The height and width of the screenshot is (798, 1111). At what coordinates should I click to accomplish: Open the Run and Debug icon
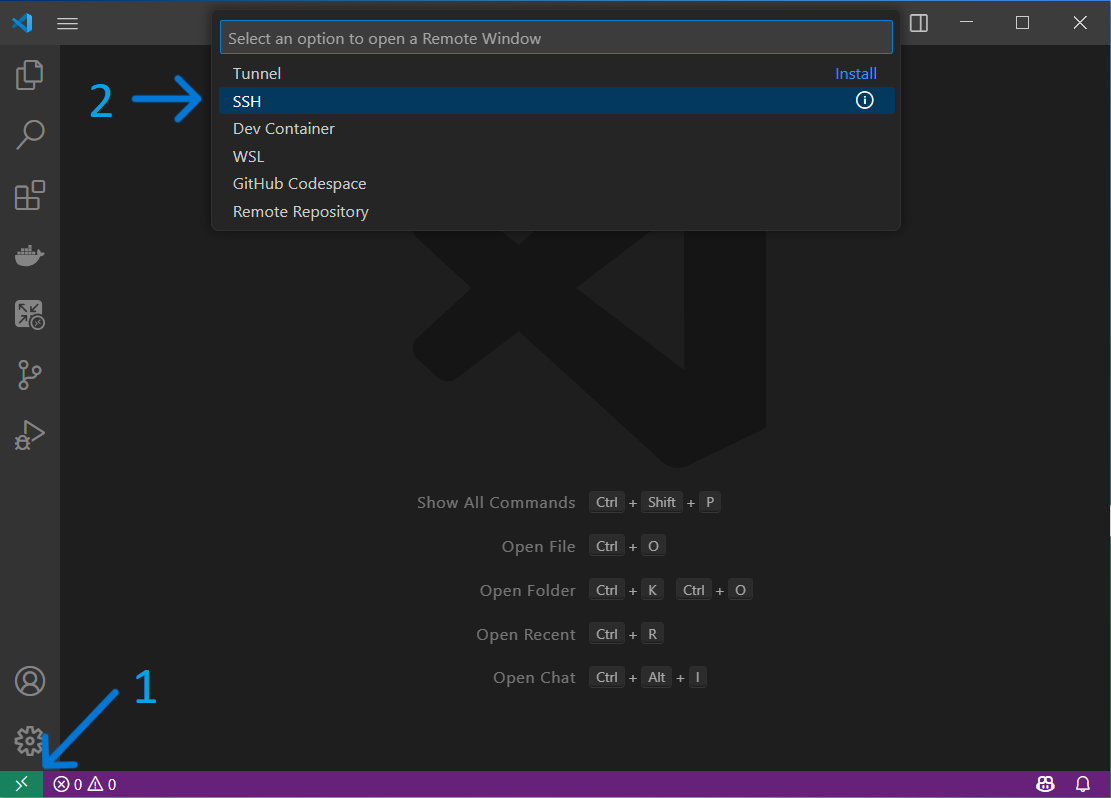[30, 436]
